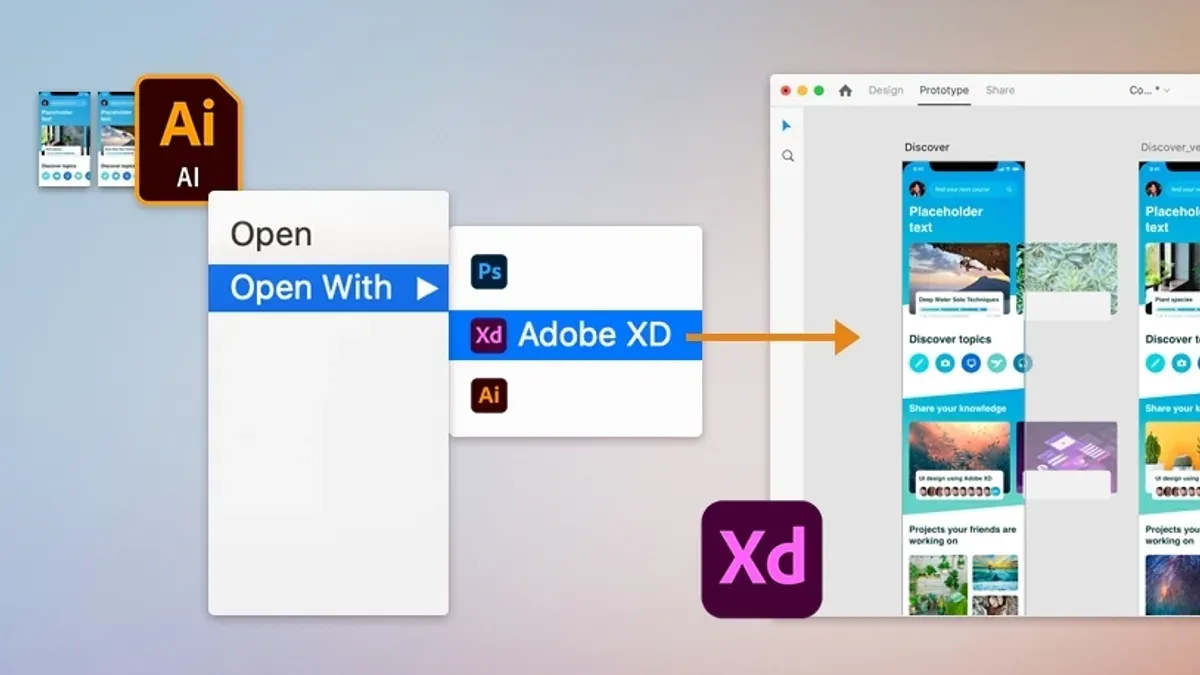
Task: Click the pencil topic icon in Discover artboard
Action: (919, 364)
